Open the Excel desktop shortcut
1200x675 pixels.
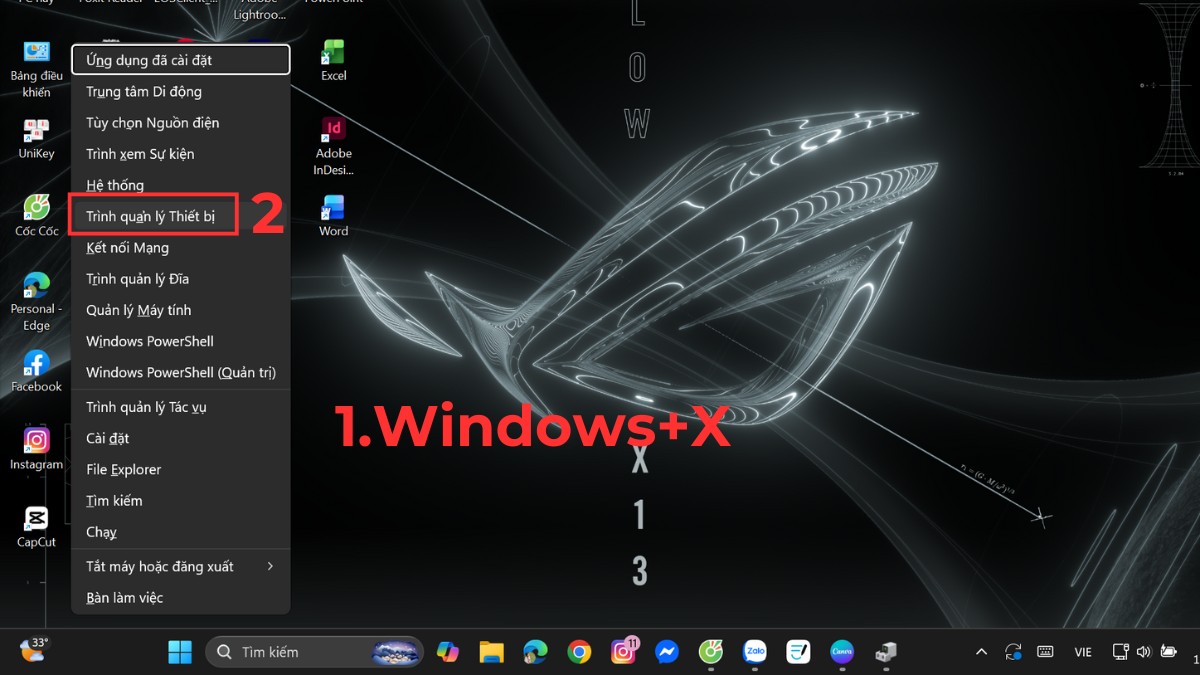333,61
